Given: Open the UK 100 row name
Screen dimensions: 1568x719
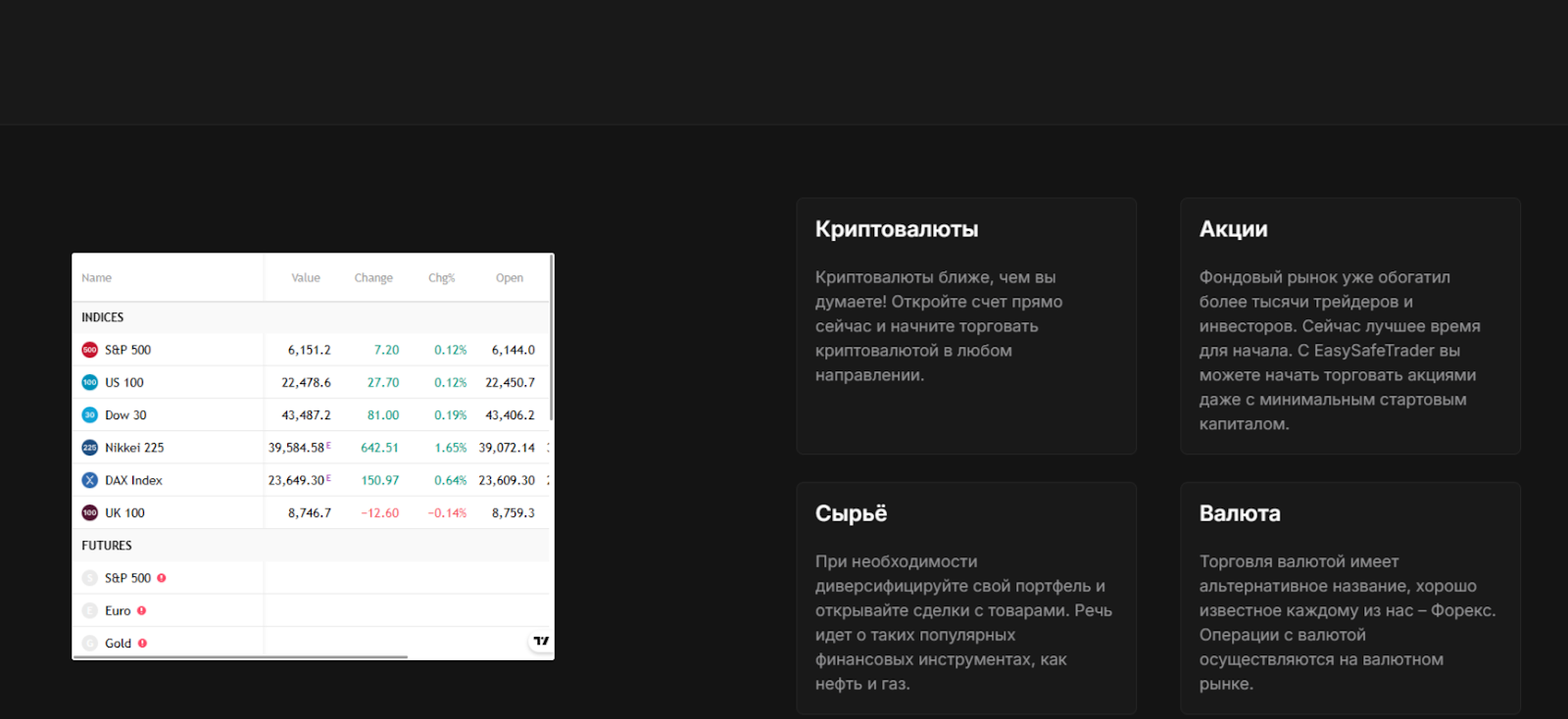Looking at the screenshot, I should click(x=124, y=512).
